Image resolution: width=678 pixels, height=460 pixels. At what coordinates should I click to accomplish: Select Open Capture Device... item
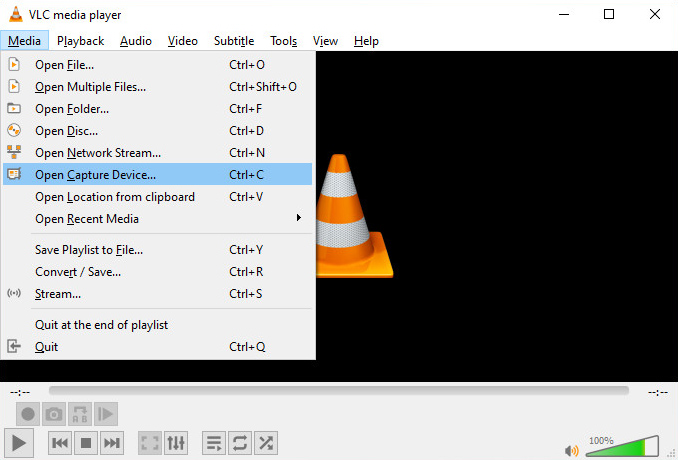157,175
